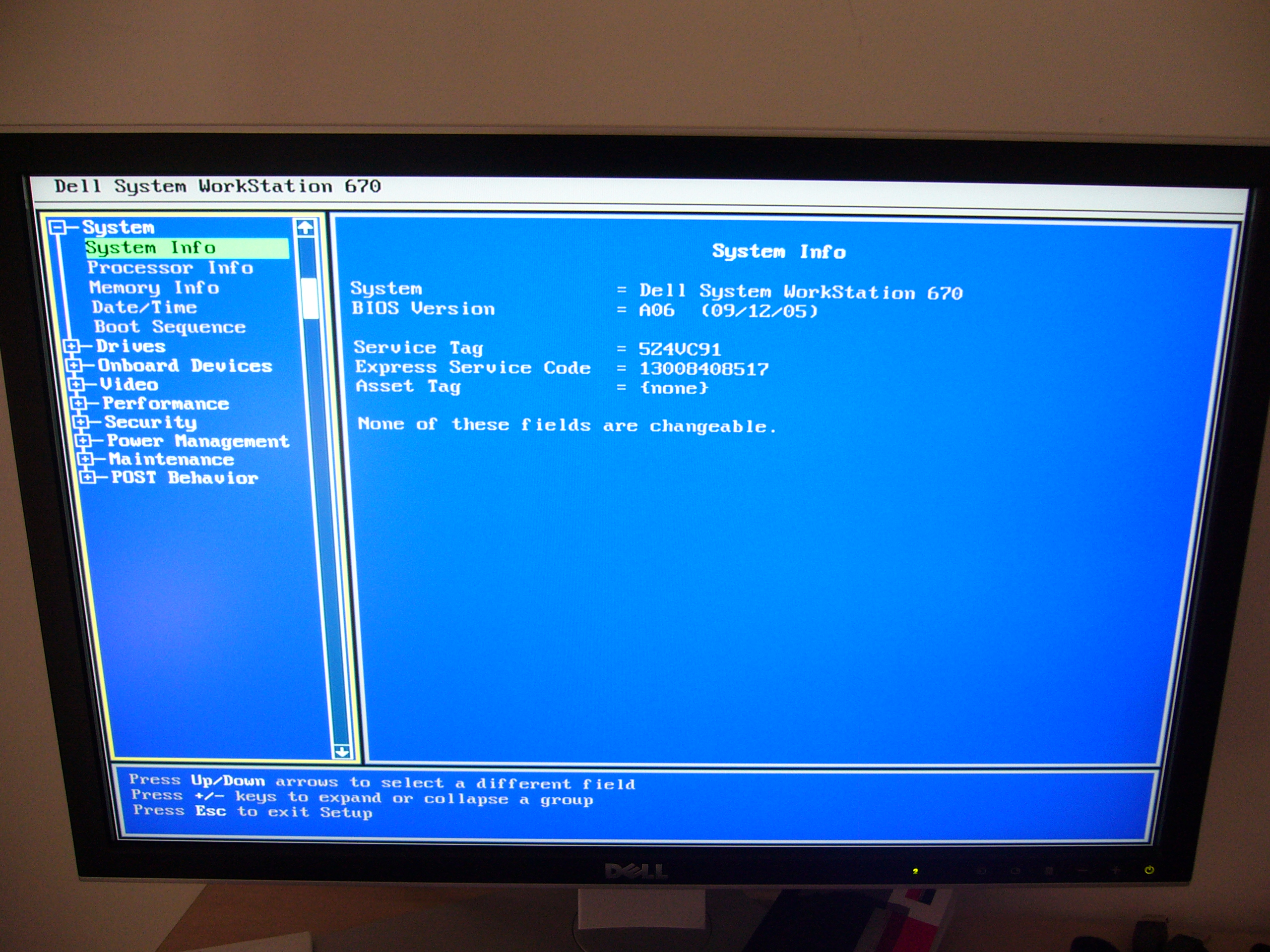Click the 'None of these fields are changeable' text

click(567, 425)
